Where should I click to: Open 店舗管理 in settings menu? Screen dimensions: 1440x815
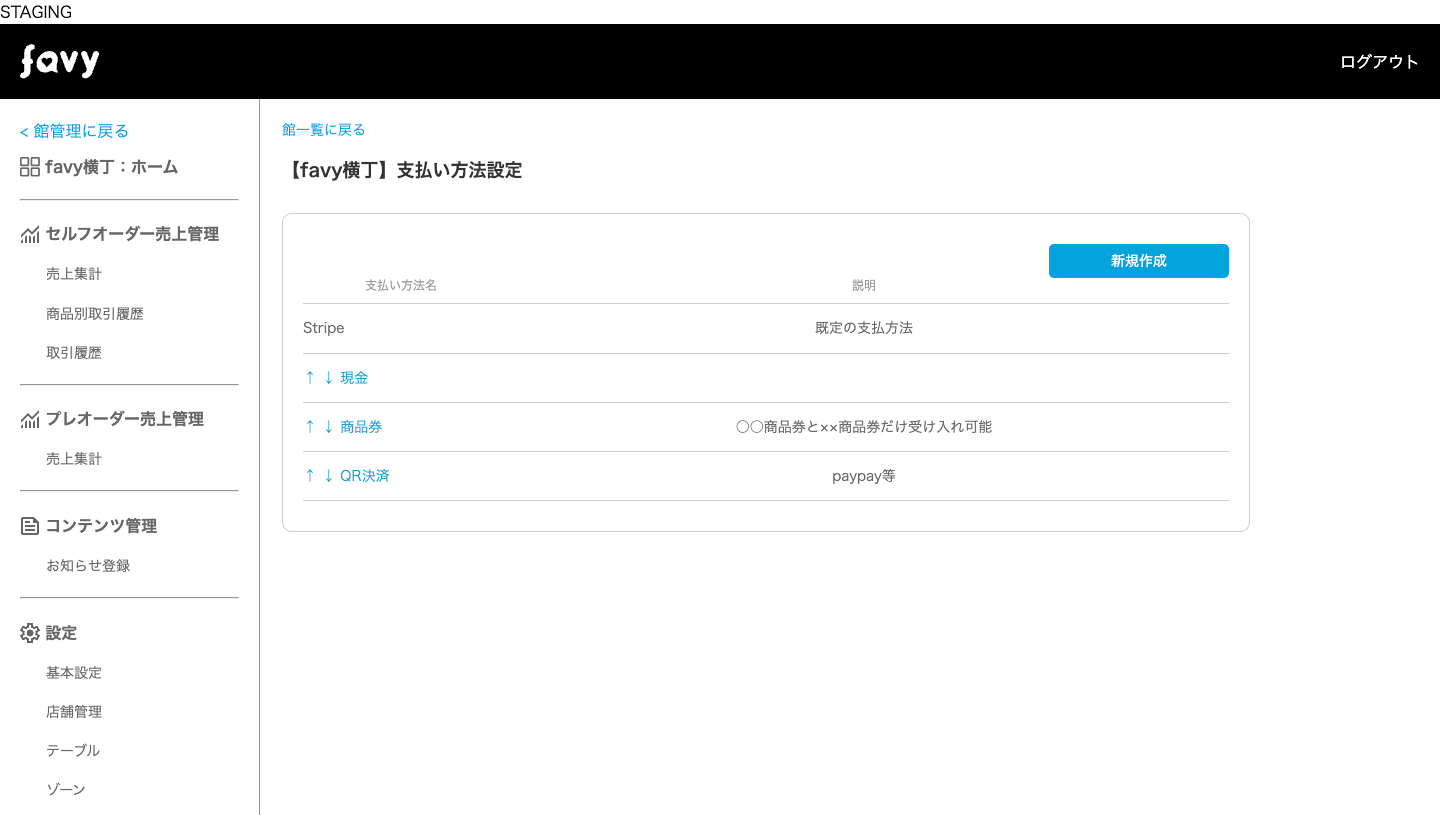pos(74,712)
